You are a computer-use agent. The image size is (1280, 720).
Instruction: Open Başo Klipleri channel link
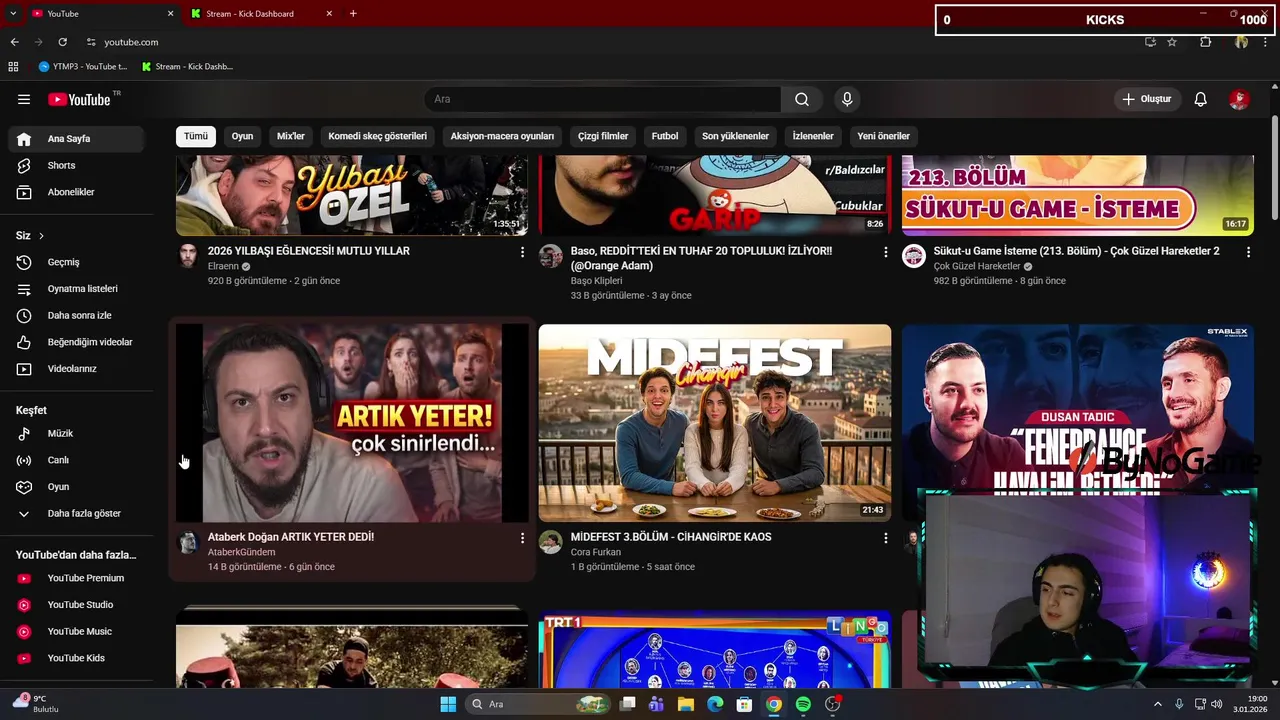596,281
